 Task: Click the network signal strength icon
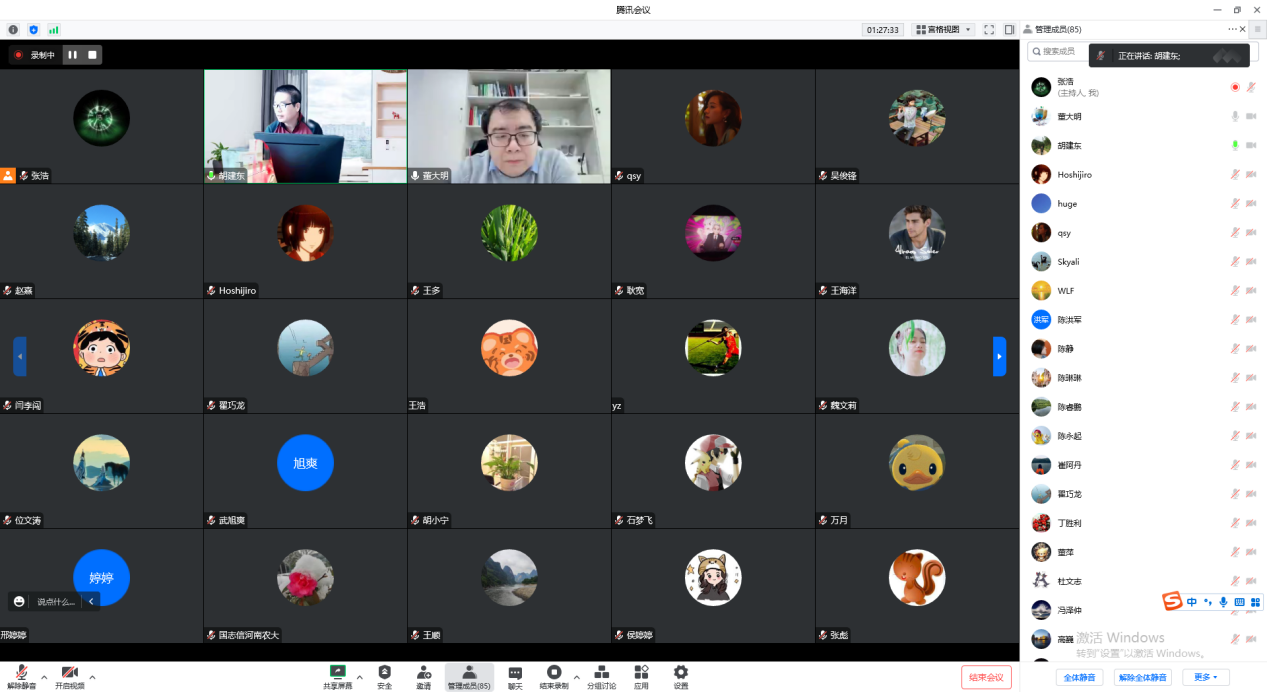coord(53,30)
